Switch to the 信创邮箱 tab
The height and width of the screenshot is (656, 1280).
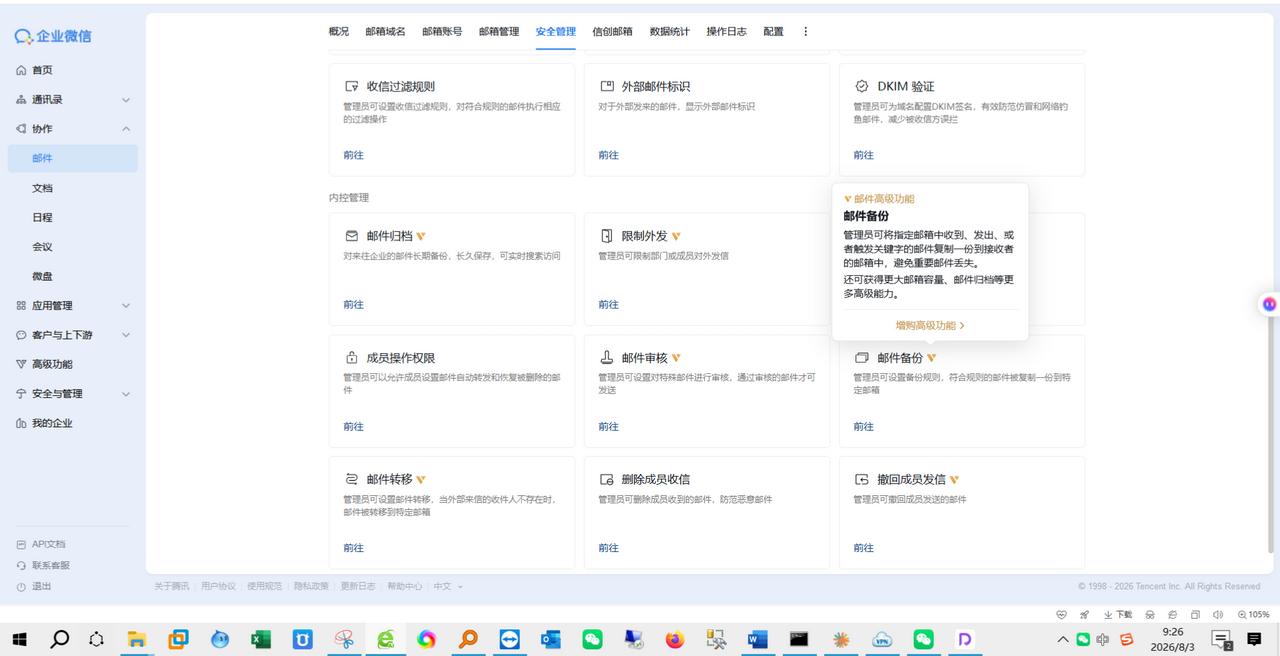pyautogui.click(x=612, y=31)
